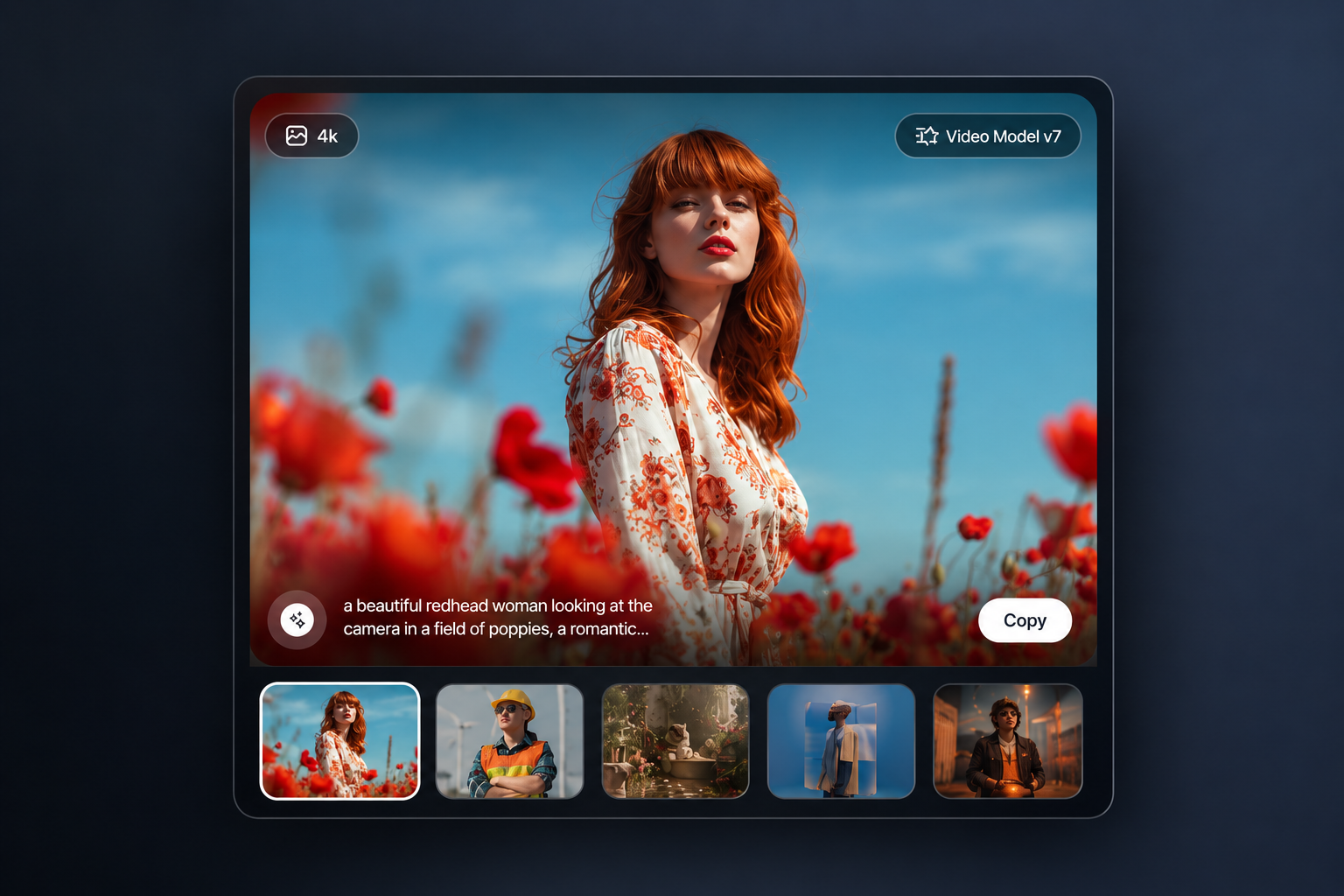Viewport: 1344px width, 896px height.
Task: Select the redhead woman in poppies thumbnail
Action: tap(340, 741)
